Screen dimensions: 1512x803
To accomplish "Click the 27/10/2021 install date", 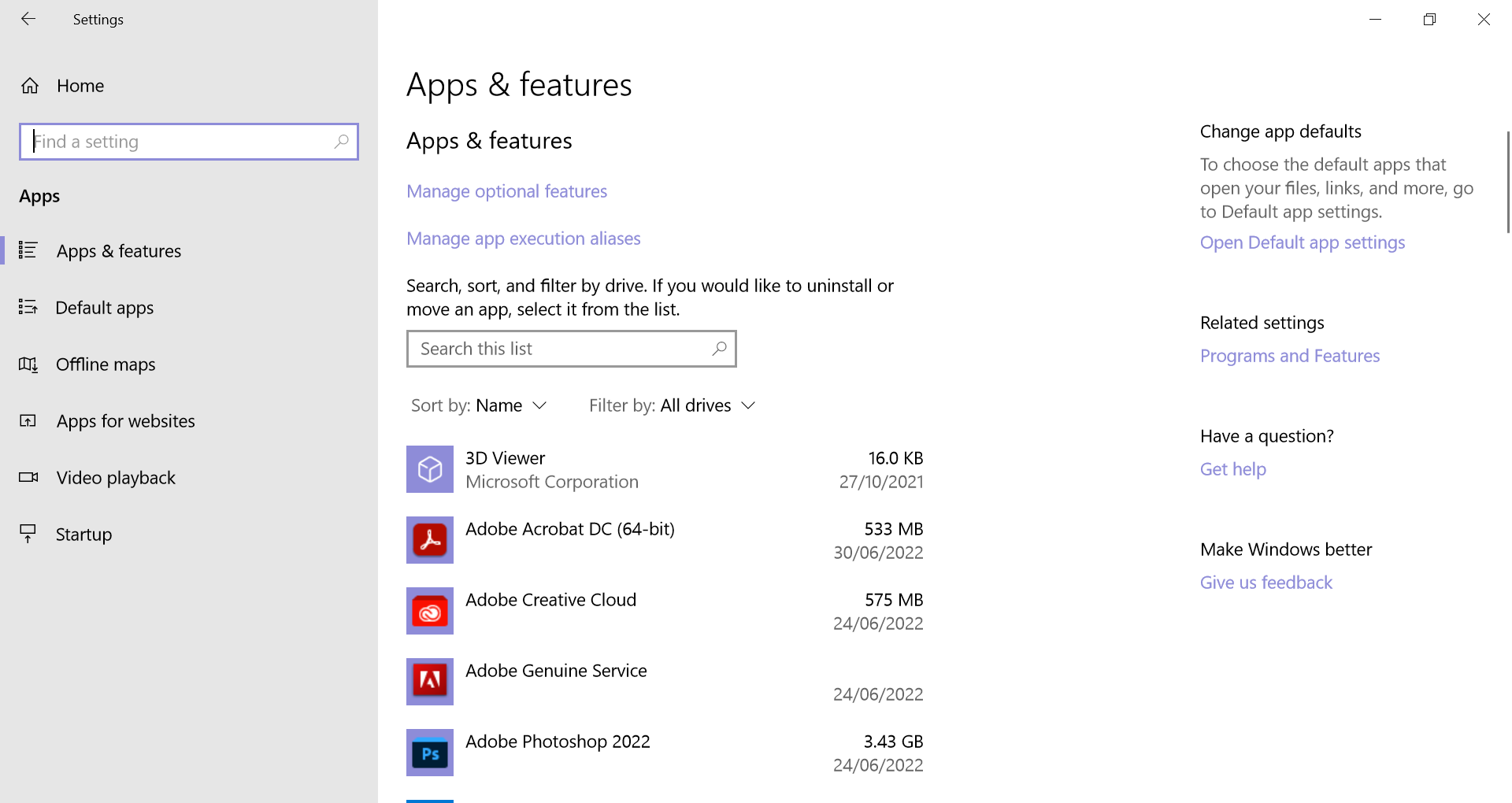I will pyautogui.click(x=881, y=482).
